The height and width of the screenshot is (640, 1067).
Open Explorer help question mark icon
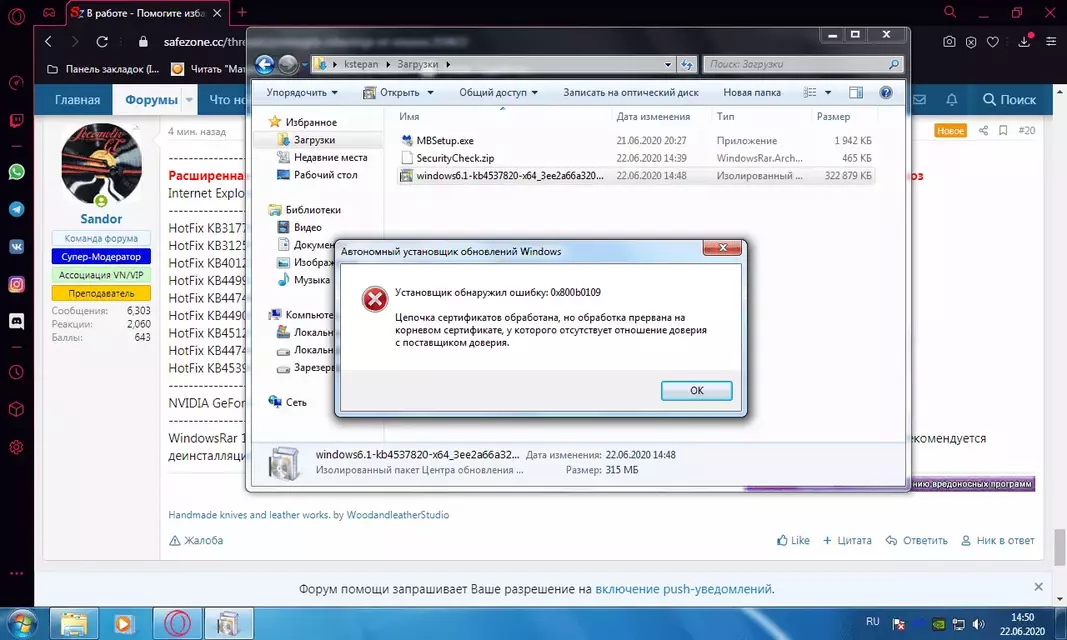pos(885,92)
